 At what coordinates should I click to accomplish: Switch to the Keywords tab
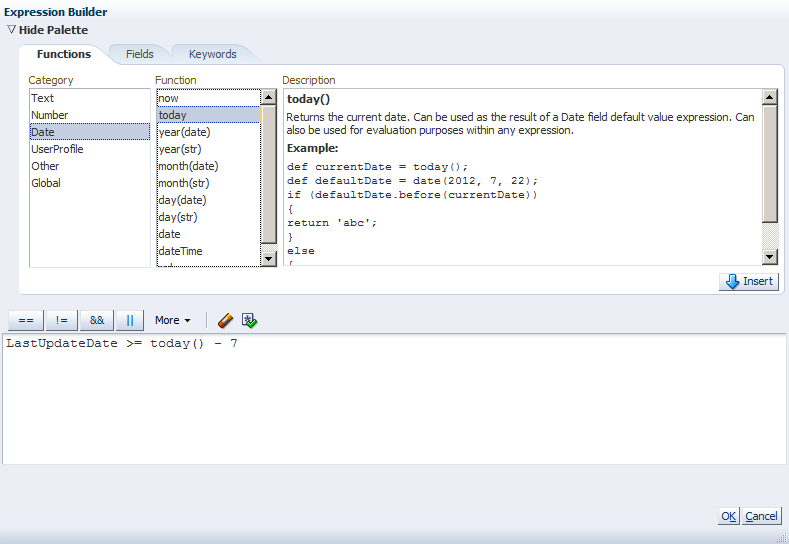(x=212, y=54)
